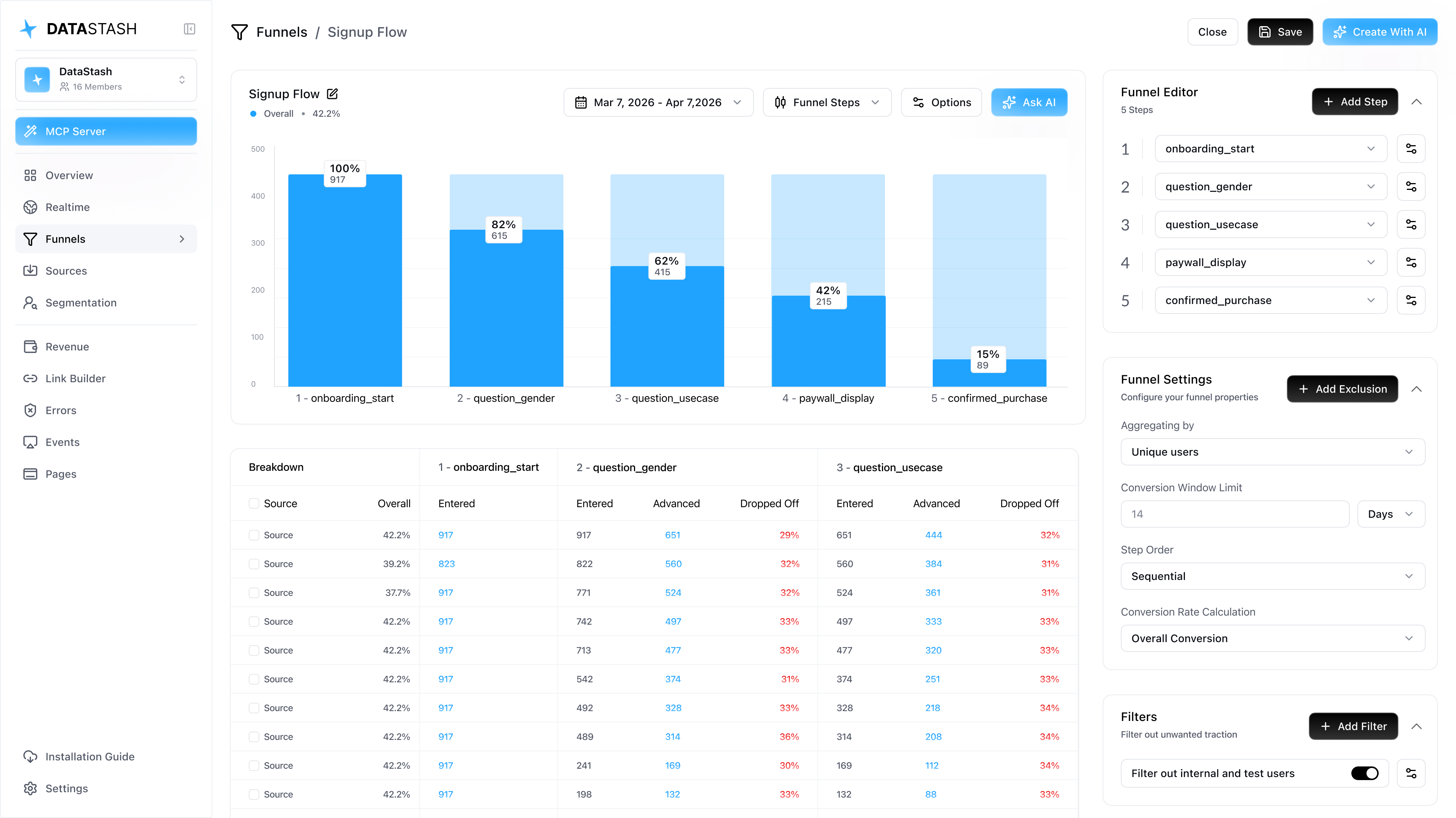Open settings icon for confirmed_purchase step
Viewport: 1456px width, 818px height.
(1411, 300)
